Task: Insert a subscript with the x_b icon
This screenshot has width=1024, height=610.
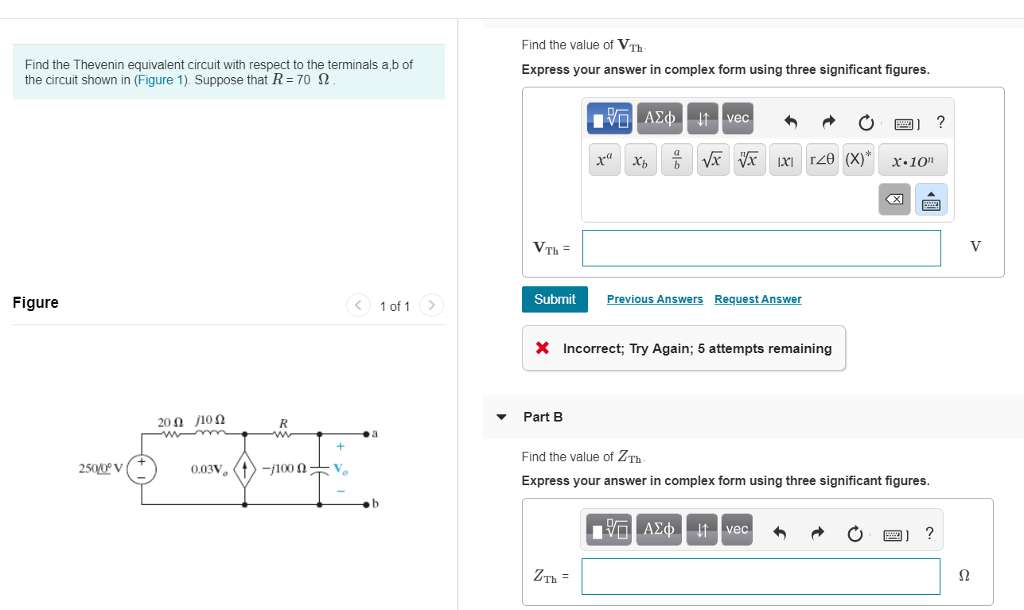Action: click(639, 159)
